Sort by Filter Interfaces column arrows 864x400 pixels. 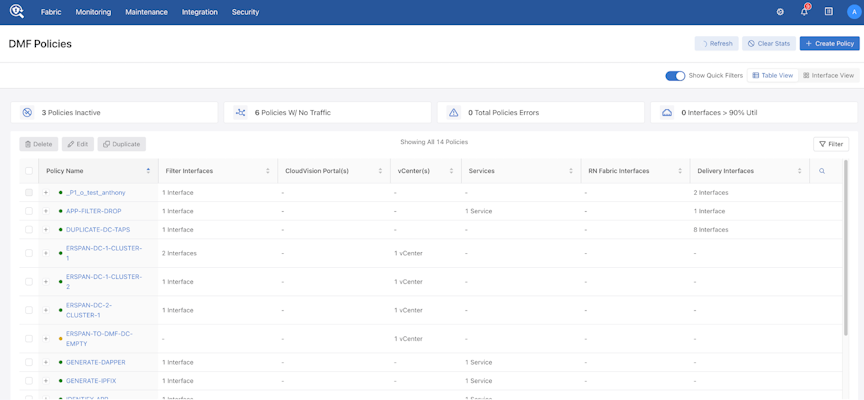[268, 171]
